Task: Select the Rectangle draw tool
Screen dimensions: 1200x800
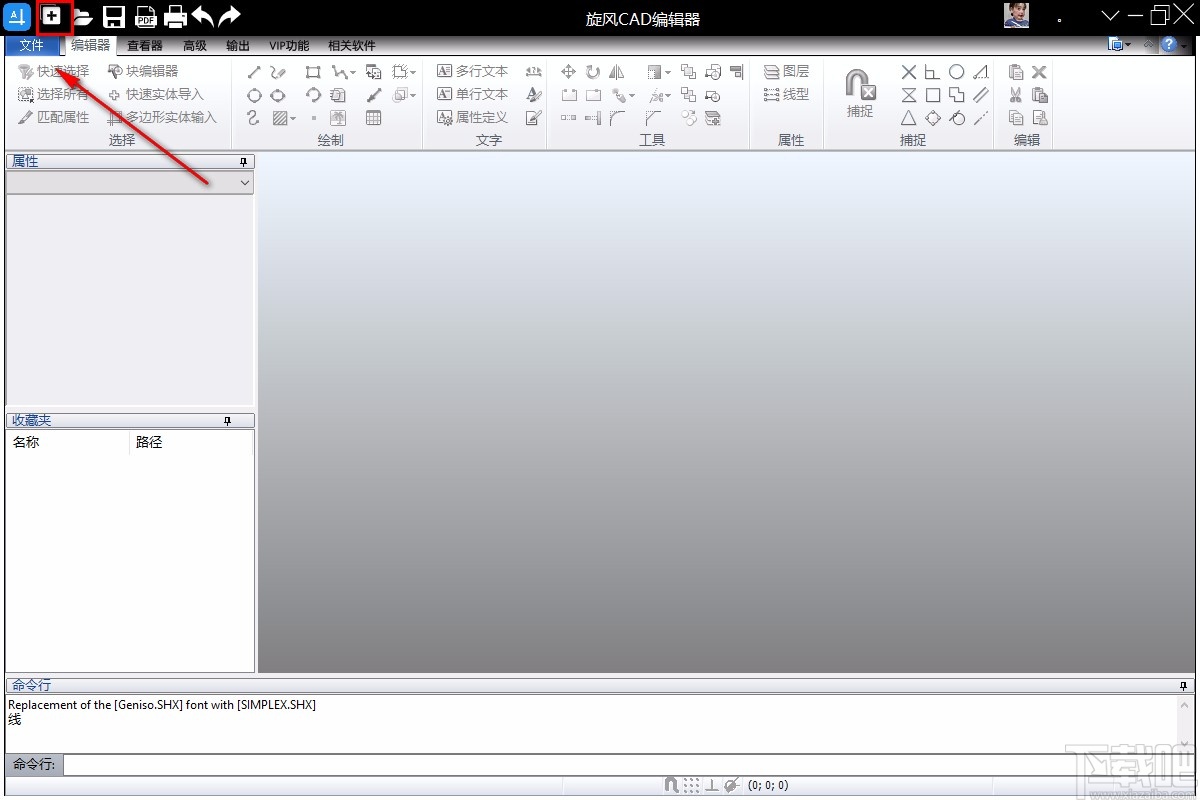Action: point(313,72)
